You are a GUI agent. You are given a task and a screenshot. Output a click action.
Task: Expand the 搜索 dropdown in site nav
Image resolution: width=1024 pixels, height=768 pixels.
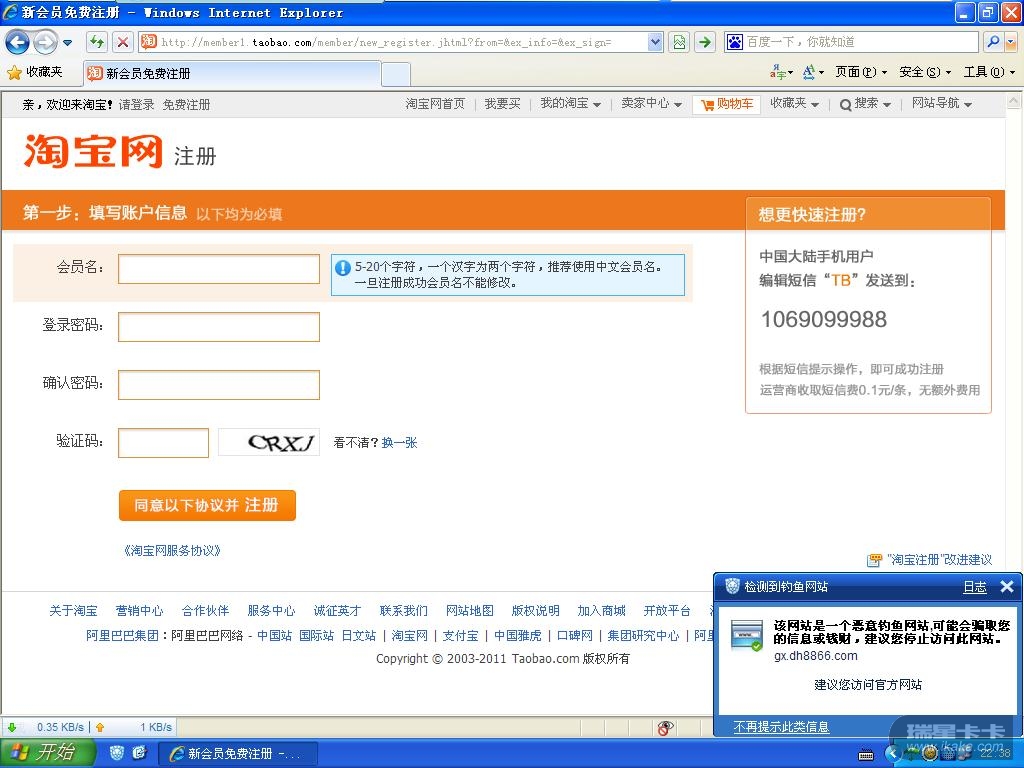click(865, 104)
